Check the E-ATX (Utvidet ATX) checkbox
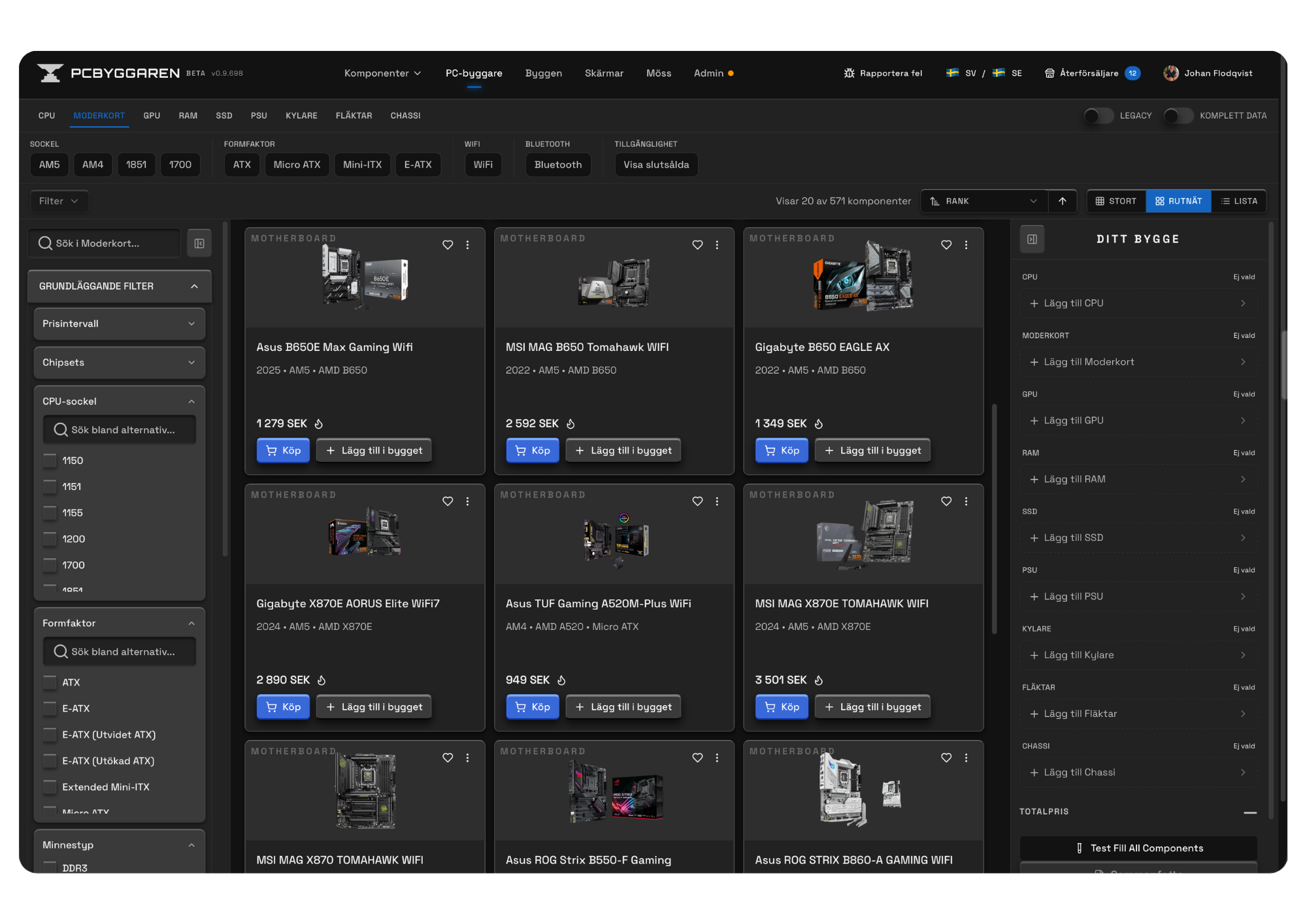Viewport: 1307px width, 924px height. click(x=50, y=734)
